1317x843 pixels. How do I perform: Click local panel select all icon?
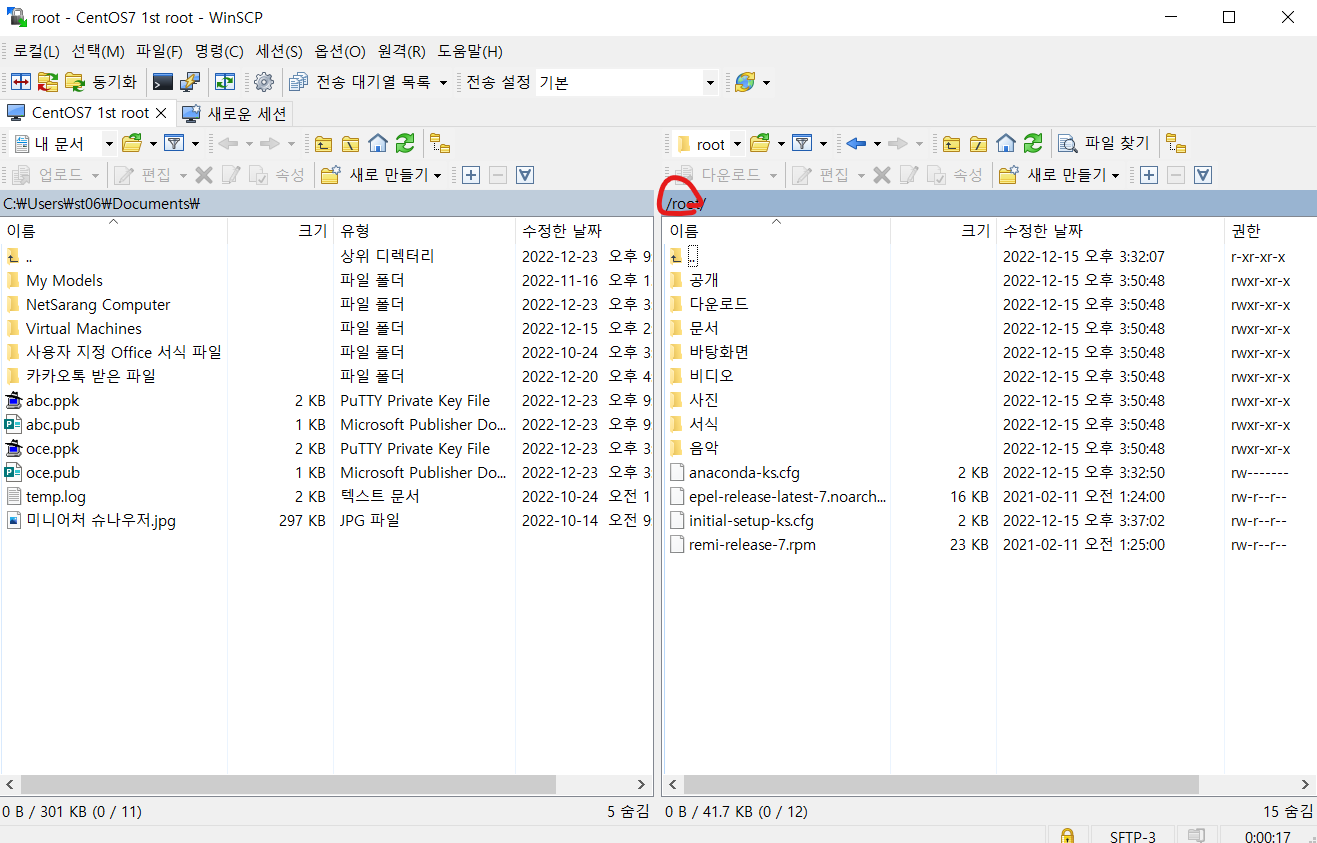click(525, 175)
